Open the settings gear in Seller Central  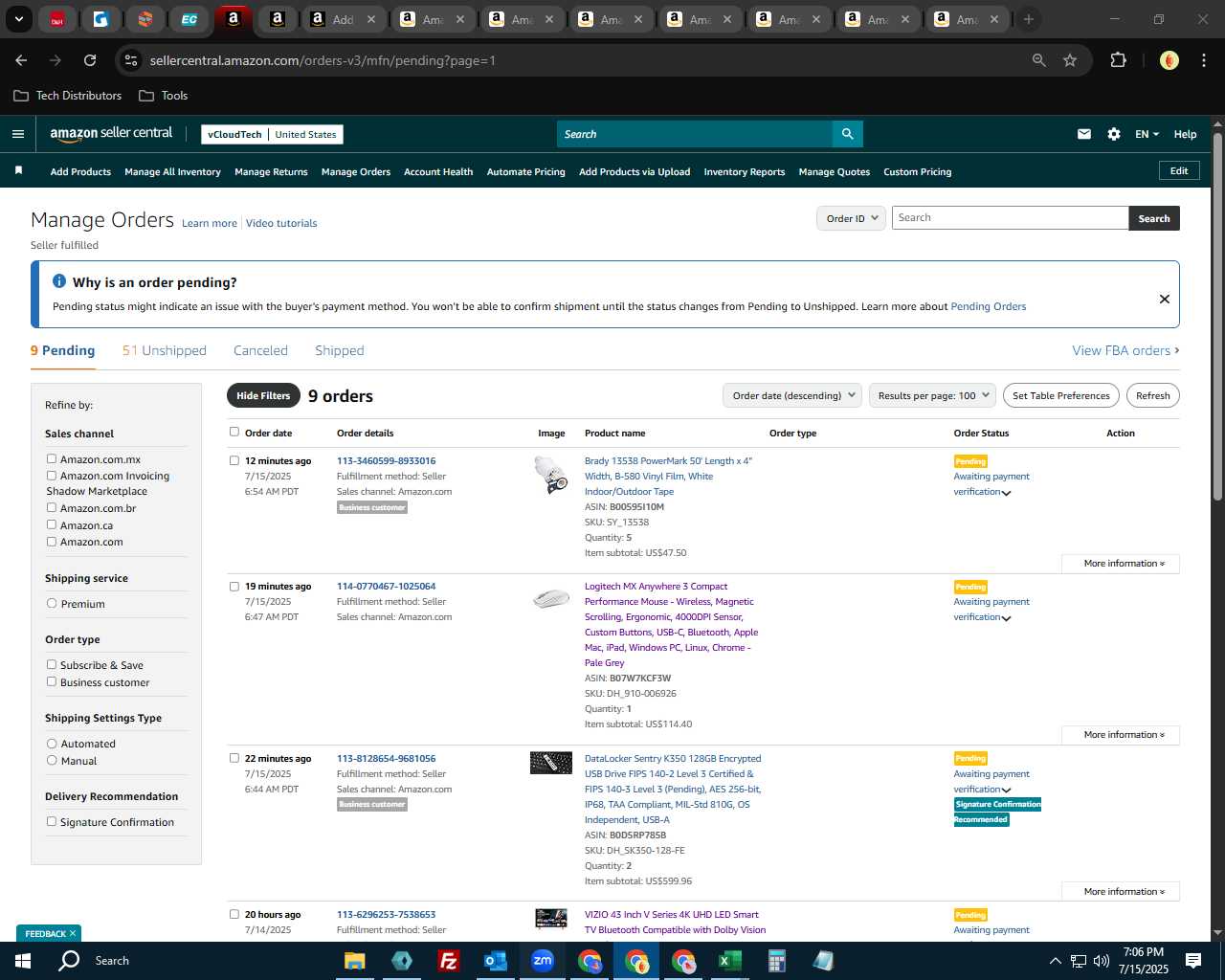click(x=1114, y=134)
